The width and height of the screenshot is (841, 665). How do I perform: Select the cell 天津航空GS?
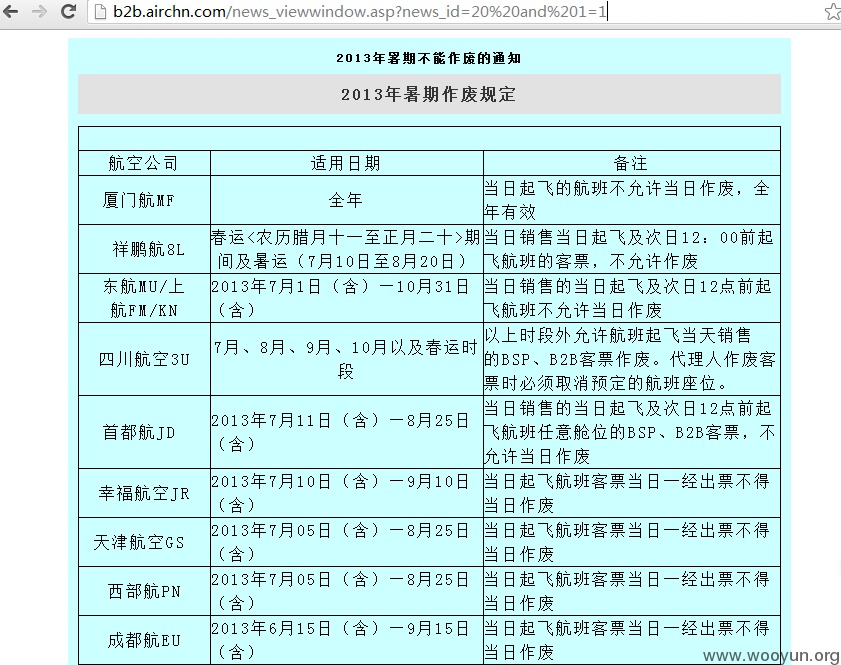point(144,542)
